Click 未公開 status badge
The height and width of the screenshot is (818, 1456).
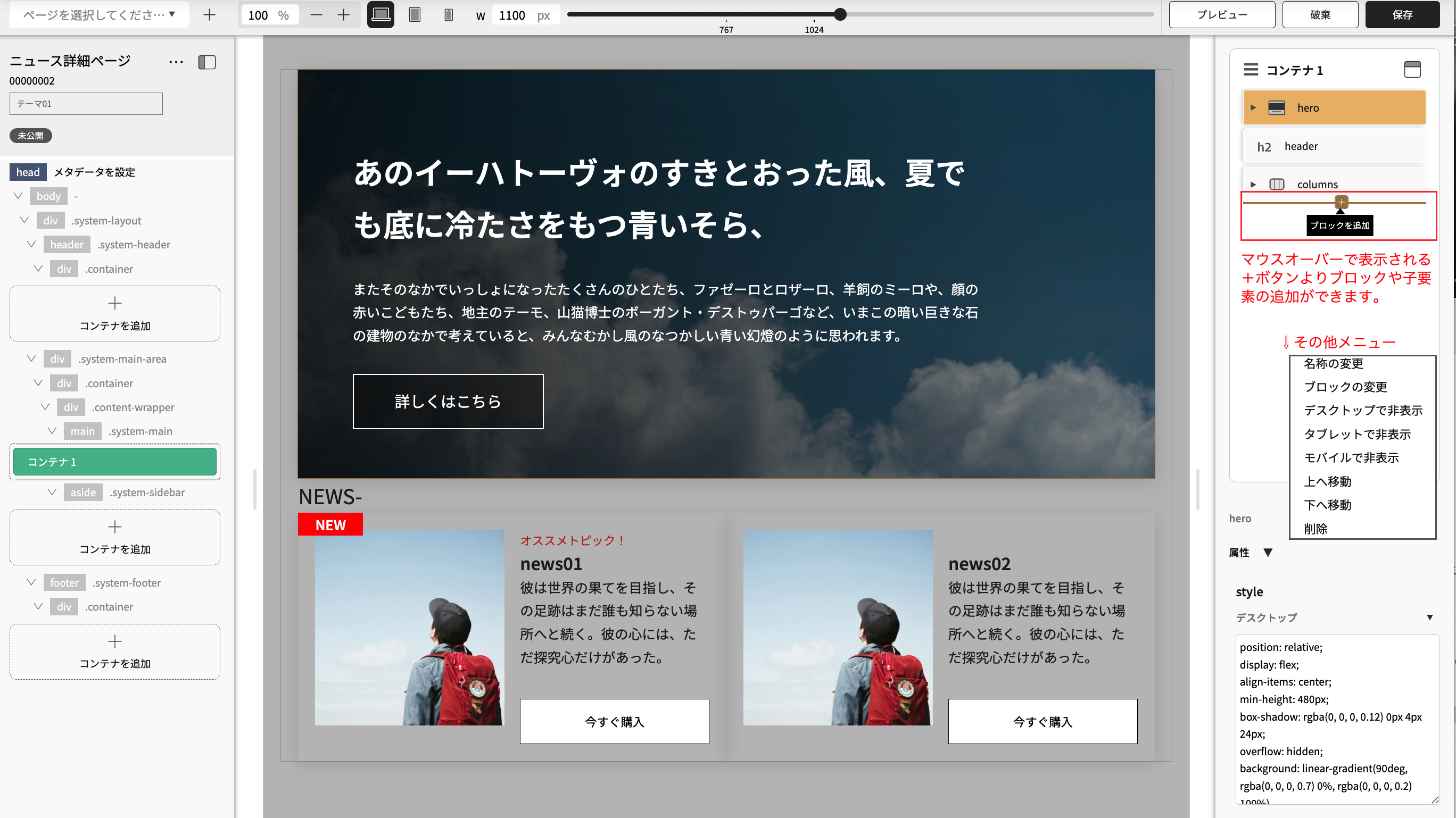click(30, 136)
